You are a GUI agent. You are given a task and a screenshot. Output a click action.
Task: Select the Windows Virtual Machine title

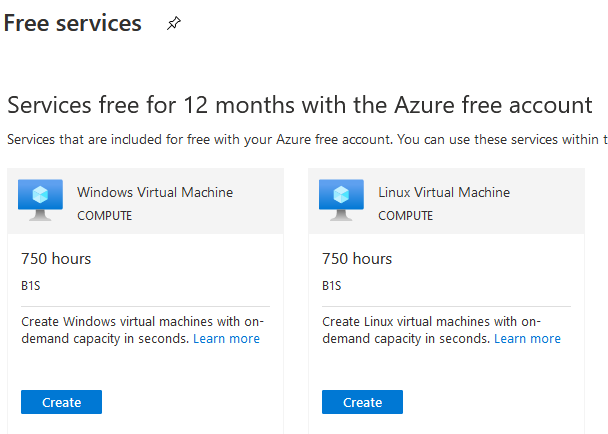pos(155,192)
